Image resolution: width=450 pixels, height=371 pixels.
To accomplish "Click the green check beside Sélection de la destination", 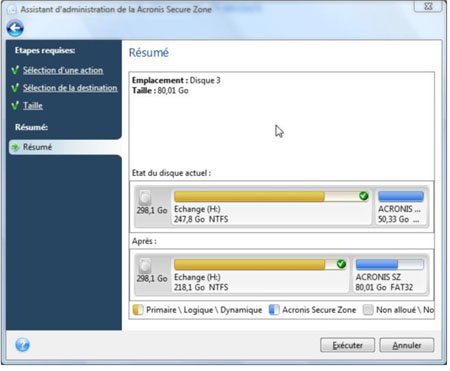I will [x=15, y=88].
